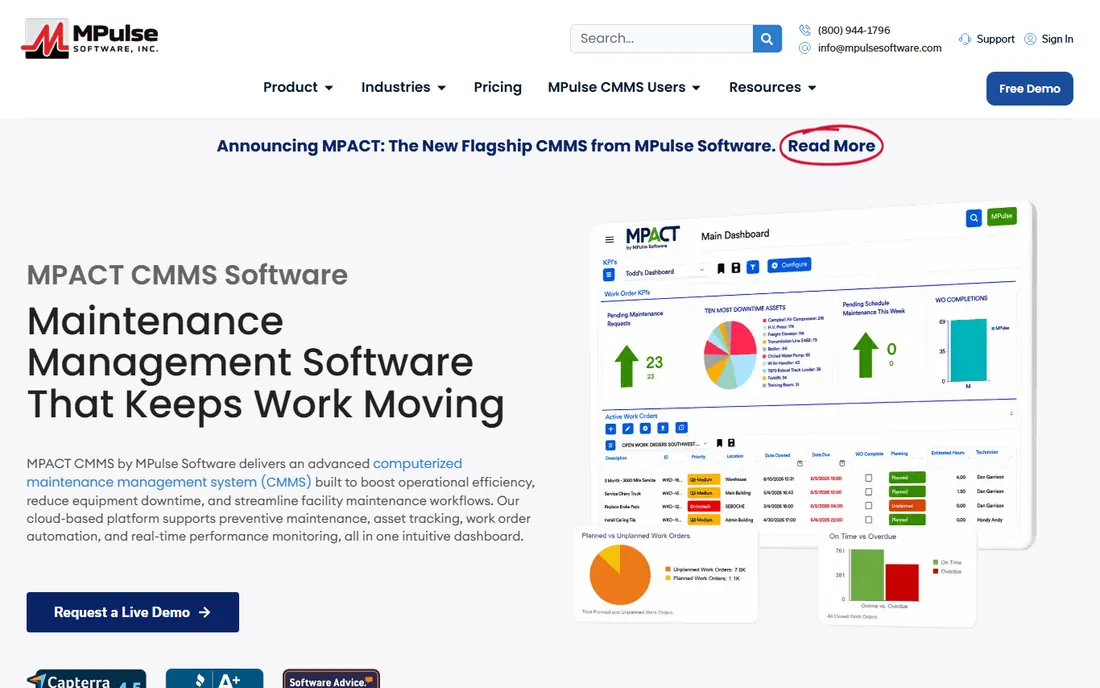Click the bookmark icon beside Open Work Orders Southwest

point(719,443)
